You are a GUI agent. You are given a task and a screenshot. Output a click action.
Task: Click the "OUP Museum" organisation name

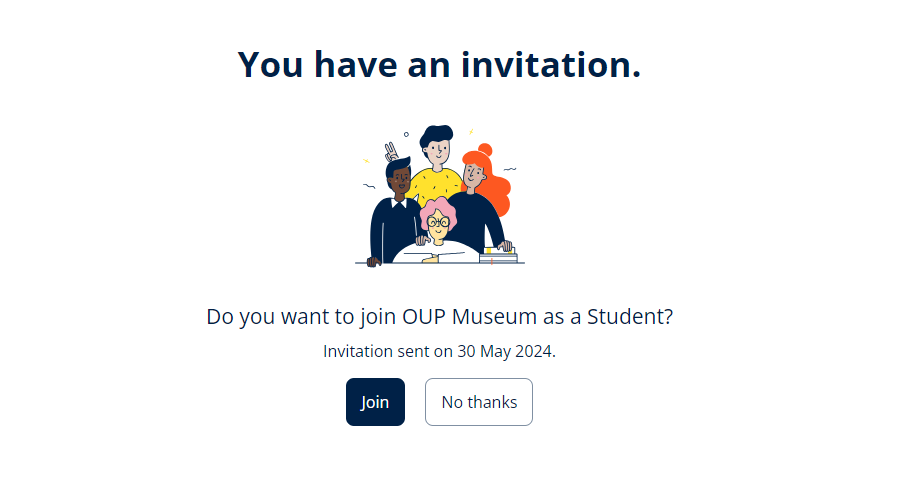tap(469, 316)
